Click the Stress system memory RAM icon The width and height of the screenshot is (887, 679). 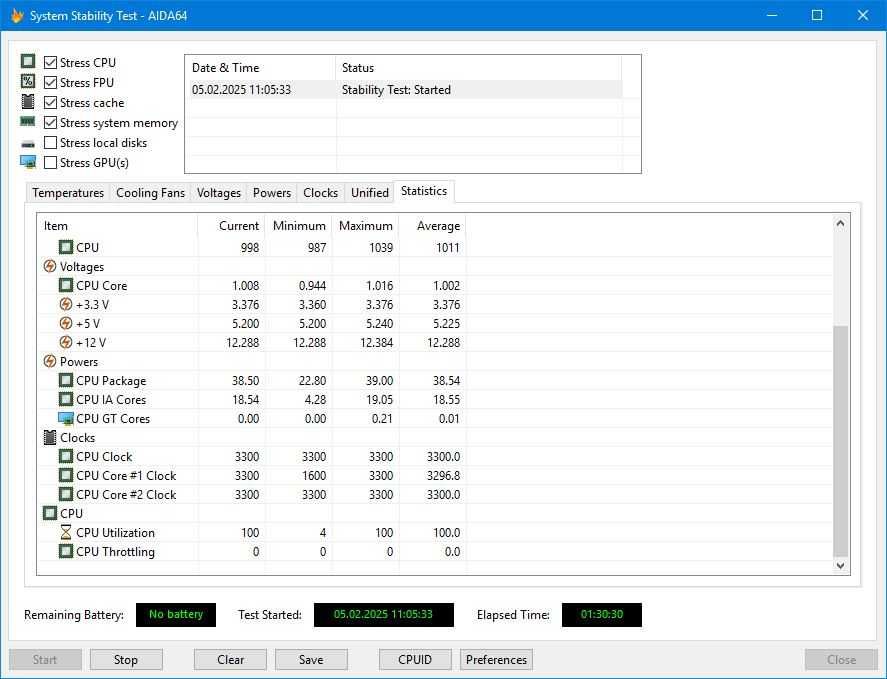pyautogui.click(x=28, y=122)
